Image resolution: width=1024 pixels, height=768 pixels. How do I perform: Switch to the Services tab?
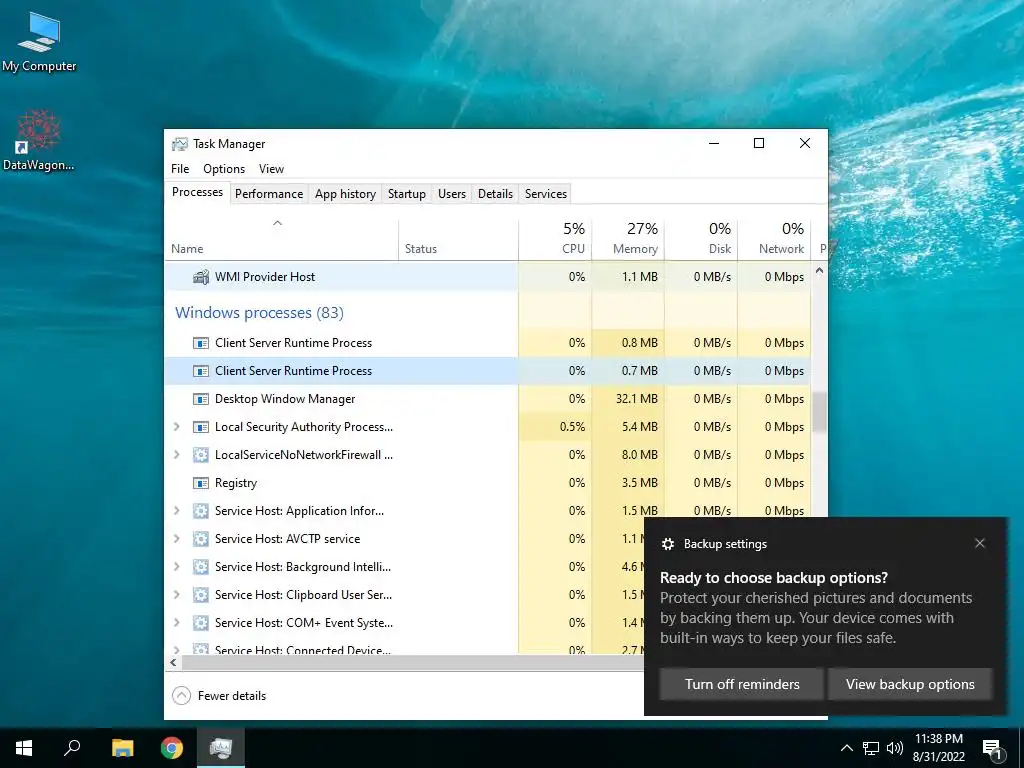point(546,194)
